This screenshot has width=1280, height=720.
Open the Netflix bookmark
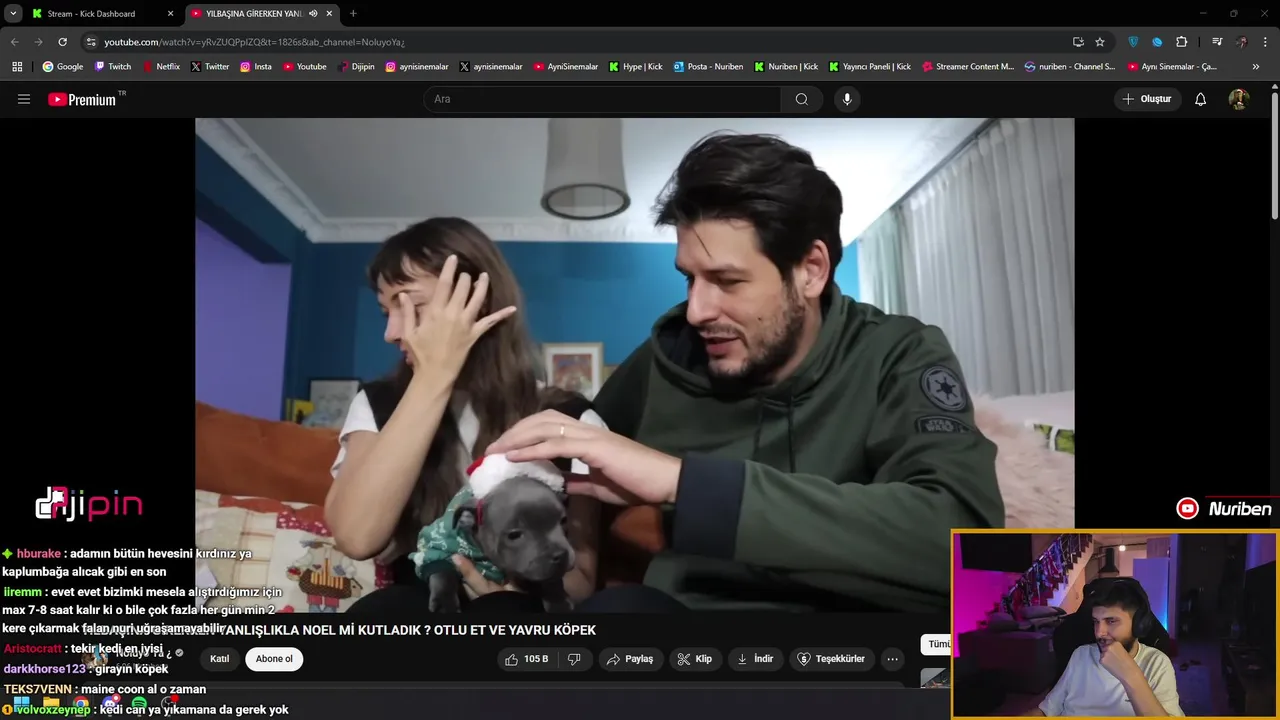(x=161, y=67)
